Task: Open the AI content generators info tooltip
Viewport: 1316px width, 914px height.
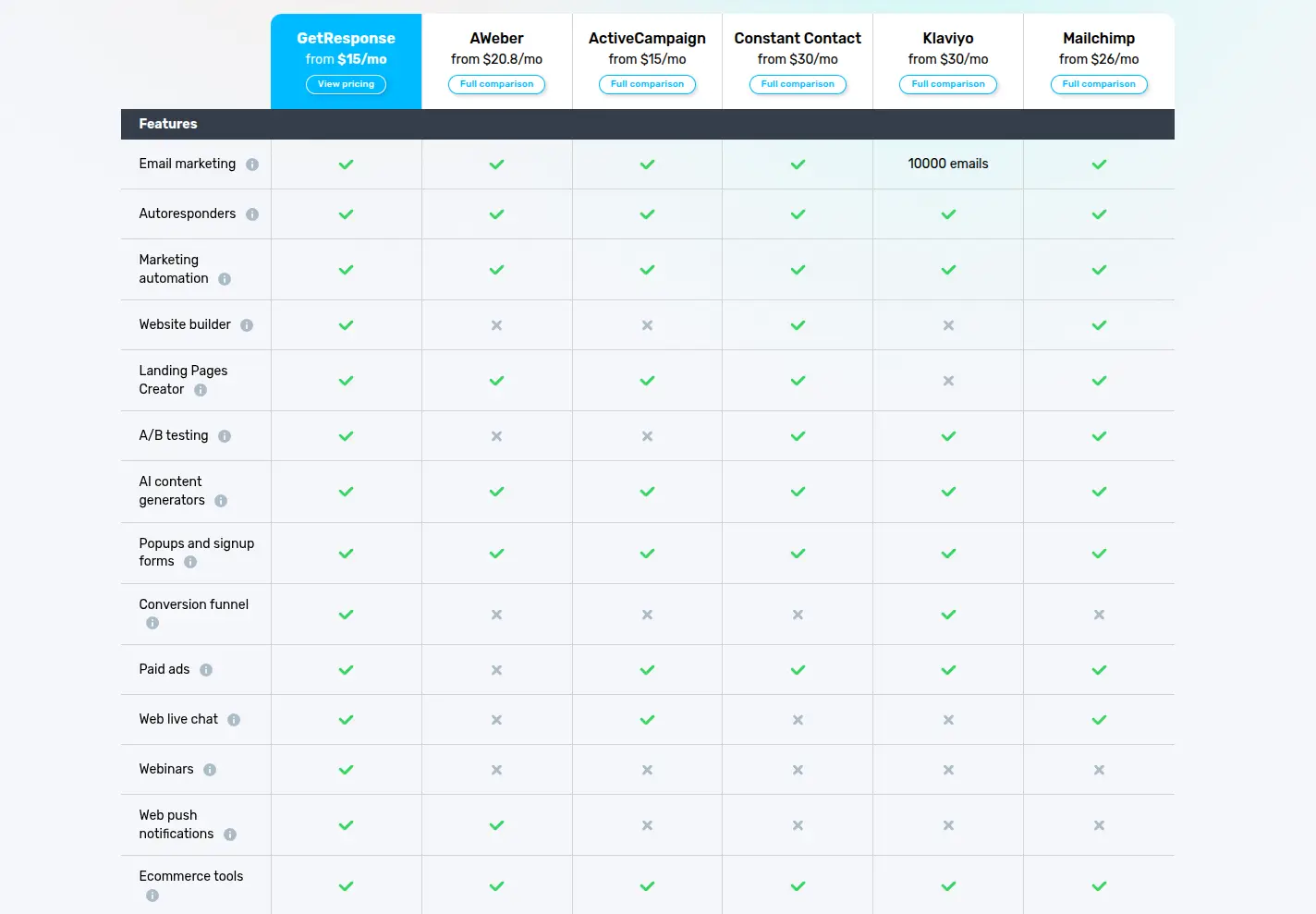Action: 220,501
